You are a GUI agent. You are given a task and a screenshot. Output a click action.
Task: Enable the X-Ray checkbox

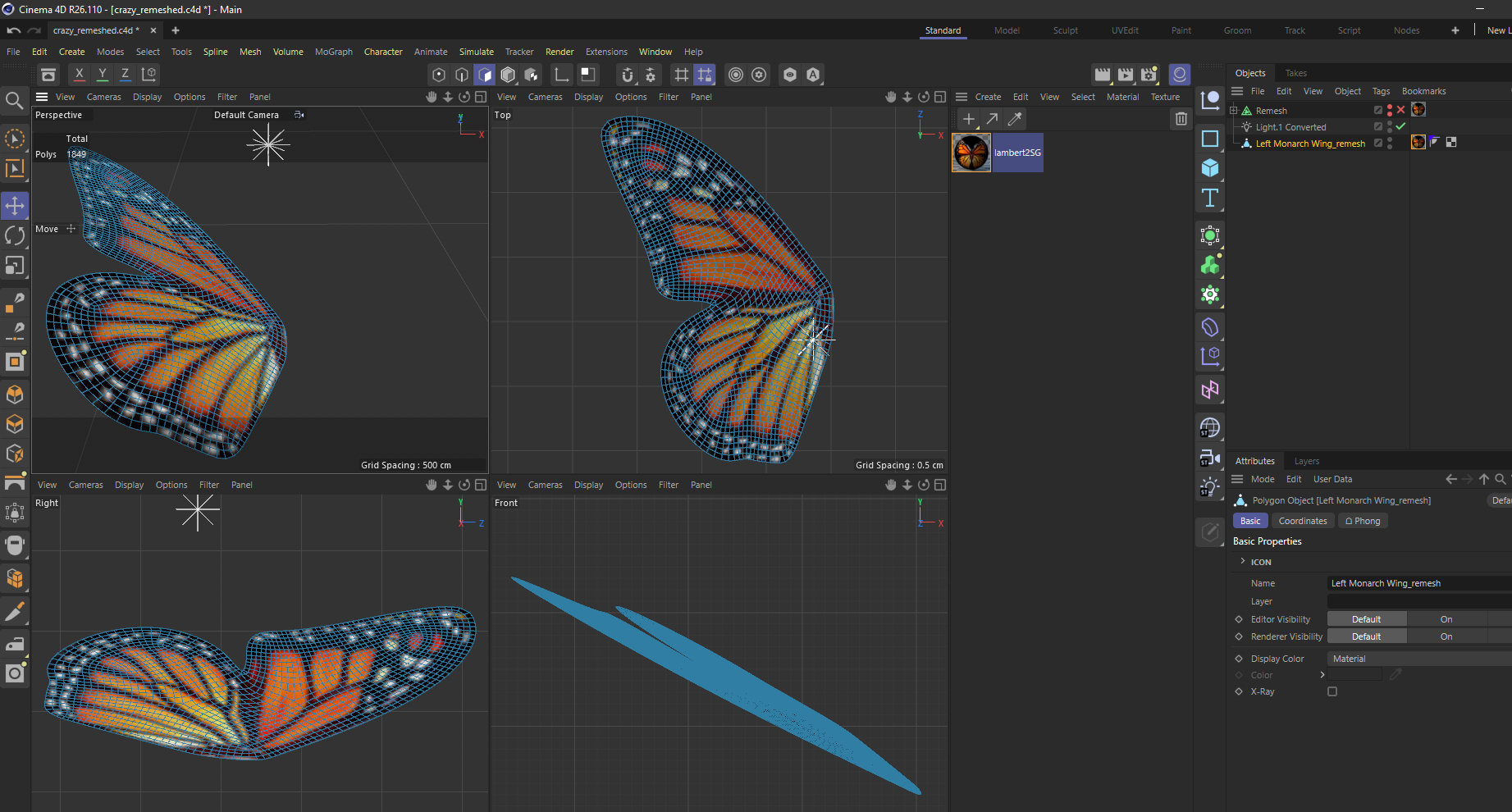[x=1332, y=691]
